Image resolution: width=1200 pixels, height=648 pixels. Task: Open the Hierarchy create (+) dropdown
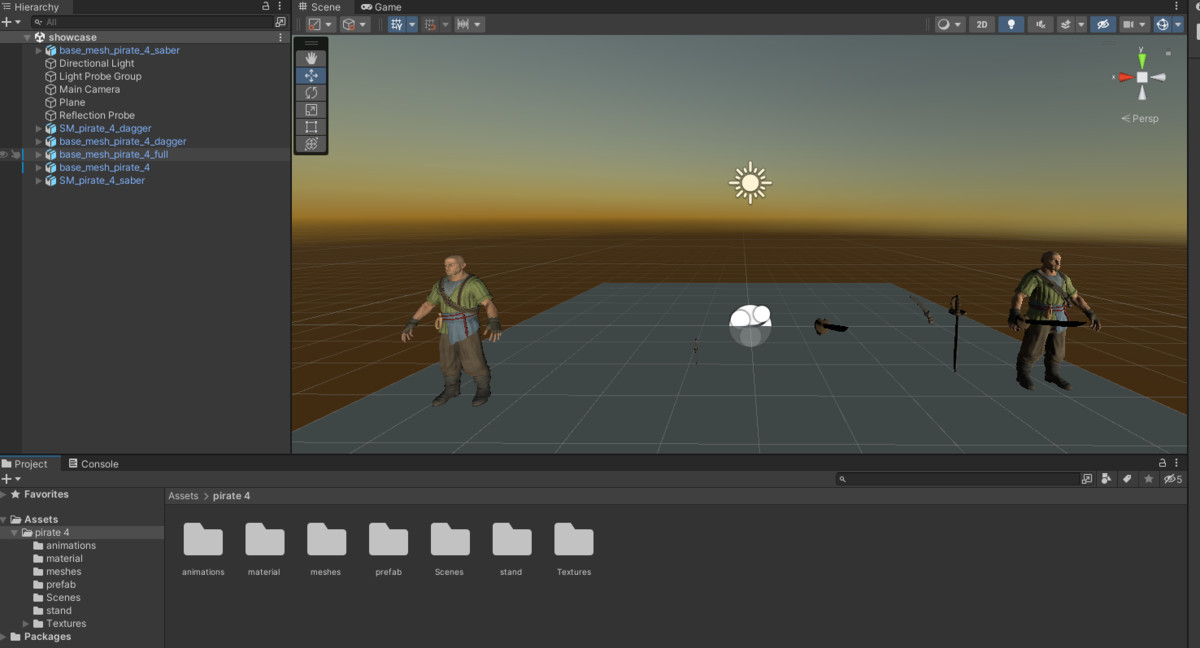pos(11,21)
